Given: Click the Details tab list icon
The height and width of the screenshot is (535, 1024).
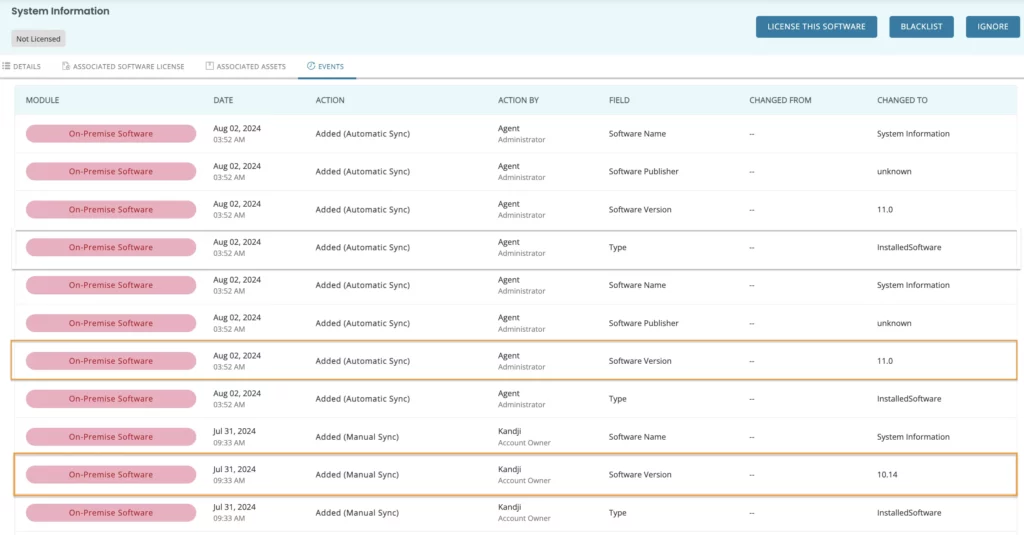Looking at the screenshot, I should click(x=6, y=66).
